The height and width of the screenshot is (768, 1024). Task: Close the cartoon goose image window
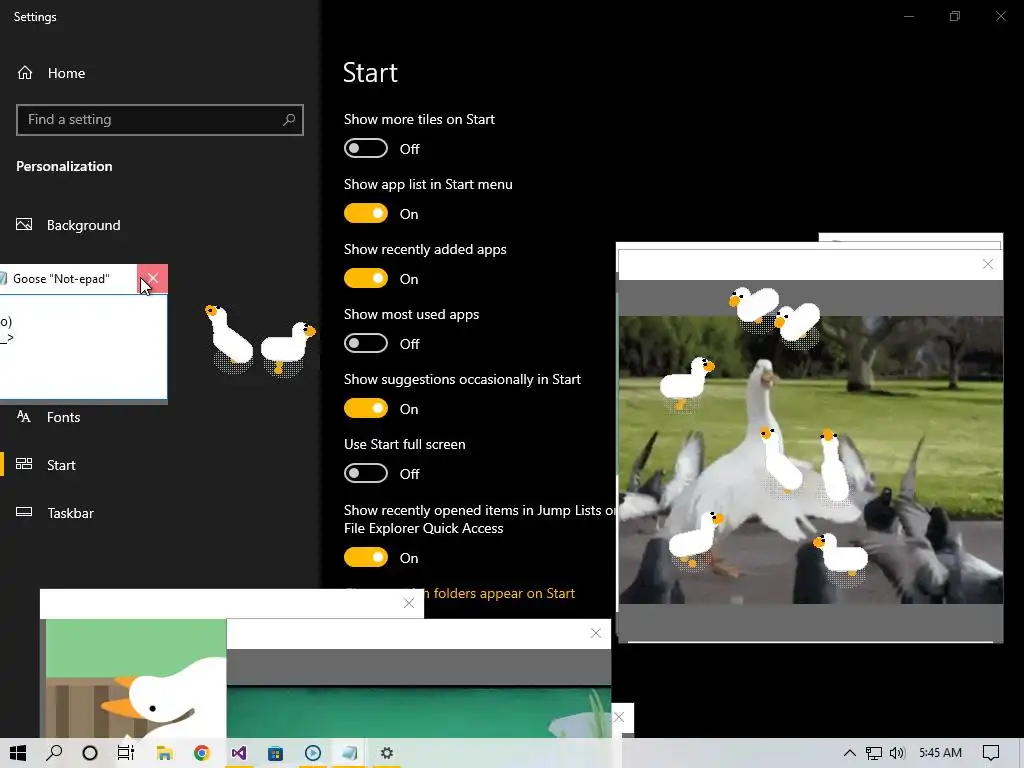[x=409, y=603]
